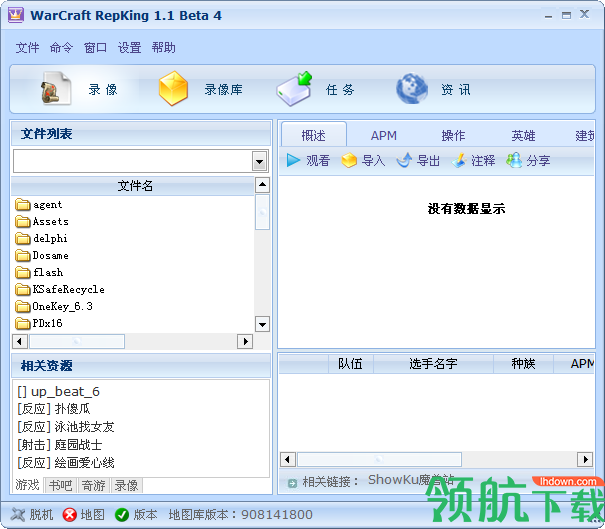Image resolution: width=605 pixels, height=529 pixels.
Task: Click the green 版本 check icon
Action: tap(122, 514)
